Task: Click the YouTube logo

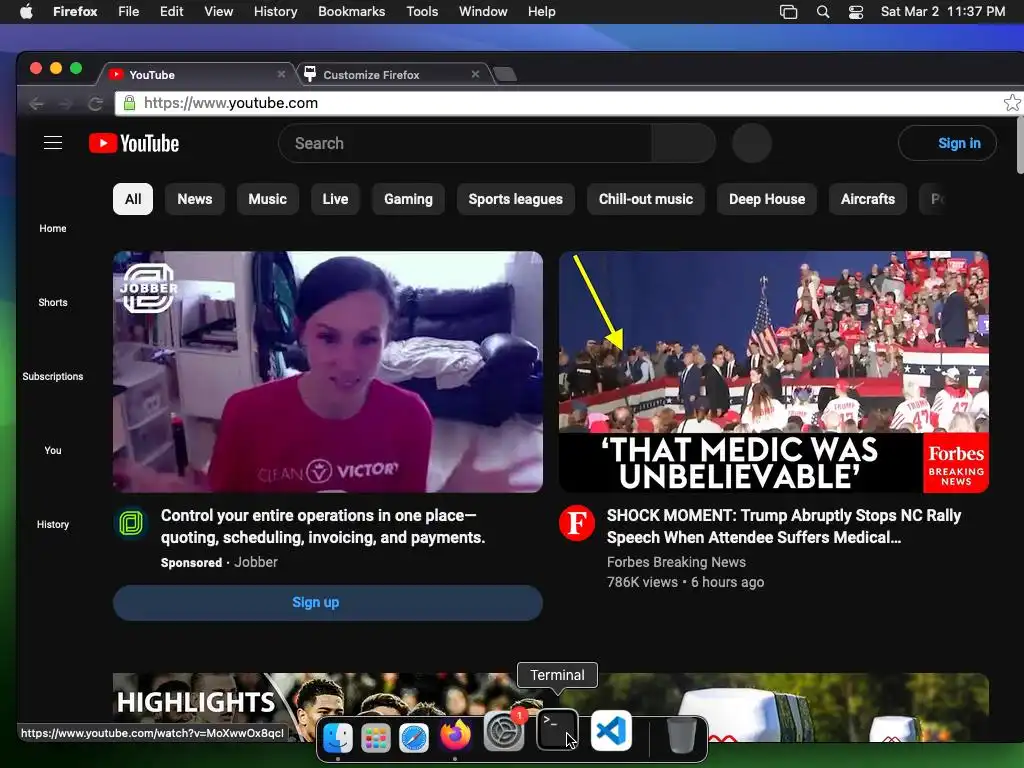Action: point(134,143)
